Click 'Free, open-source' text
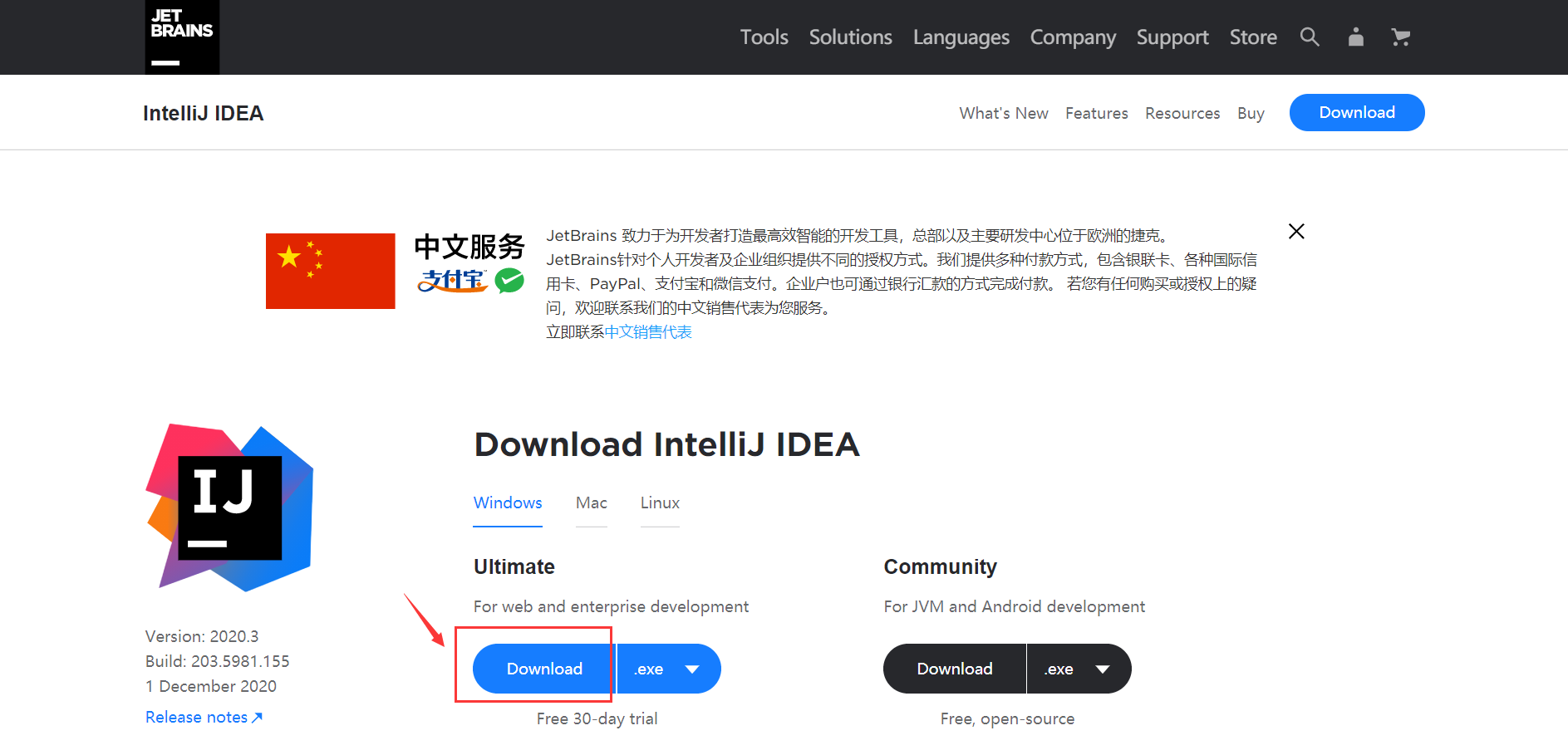Screen dimensions: 1568x755 tap(1007, 718)
